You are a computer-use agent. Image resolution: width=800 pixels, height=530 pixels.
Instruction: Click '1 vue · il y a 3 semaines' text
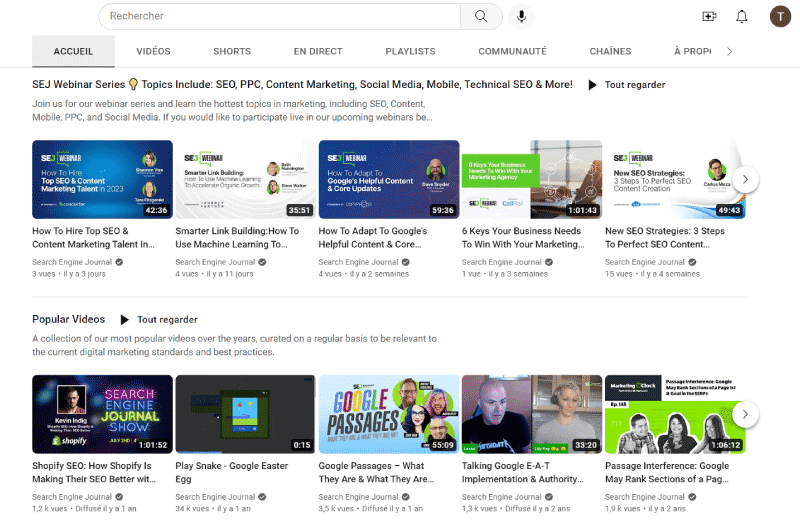(x=505, y=274)
